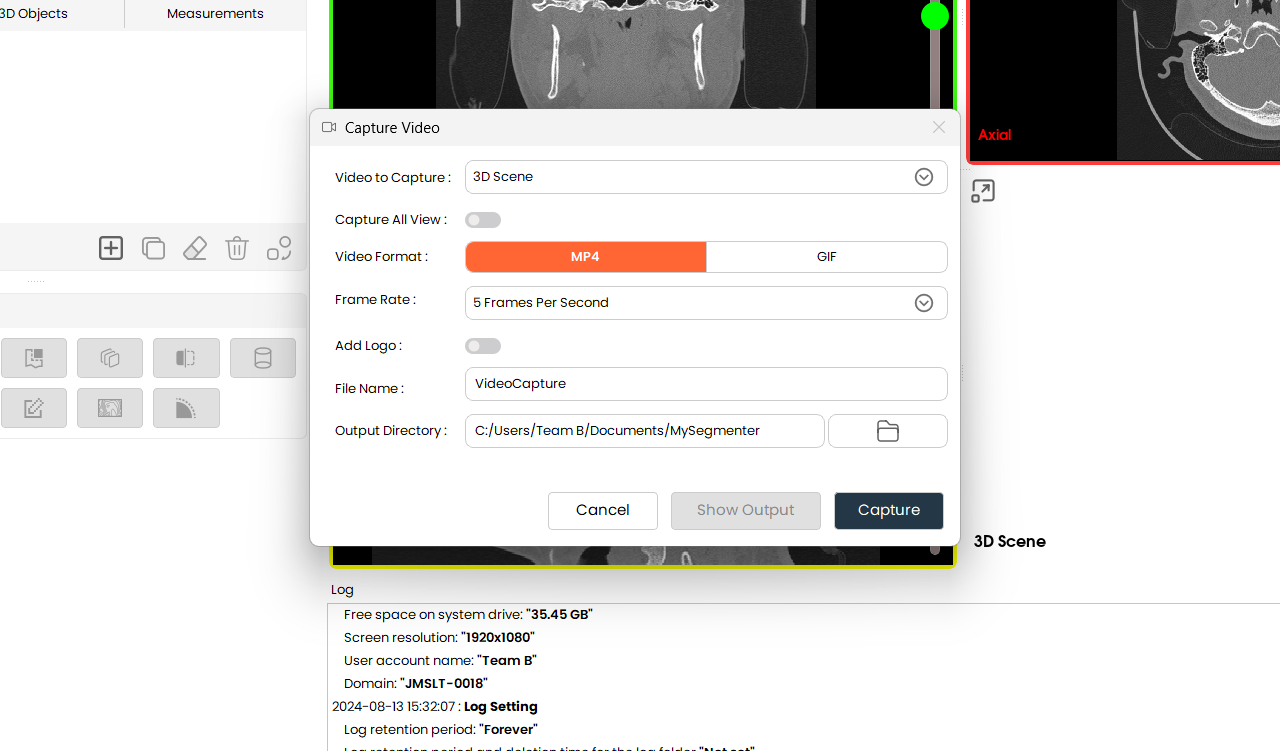Click the pencil edit tool button
This screenshot has width=1280, height=751.
(x=34, y=408)
